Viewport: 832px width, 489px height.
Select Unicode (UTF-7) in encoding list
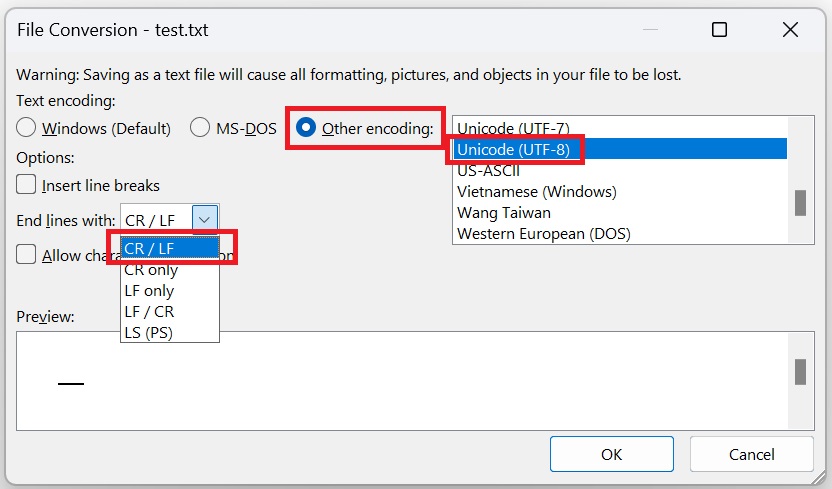[513, 128]
